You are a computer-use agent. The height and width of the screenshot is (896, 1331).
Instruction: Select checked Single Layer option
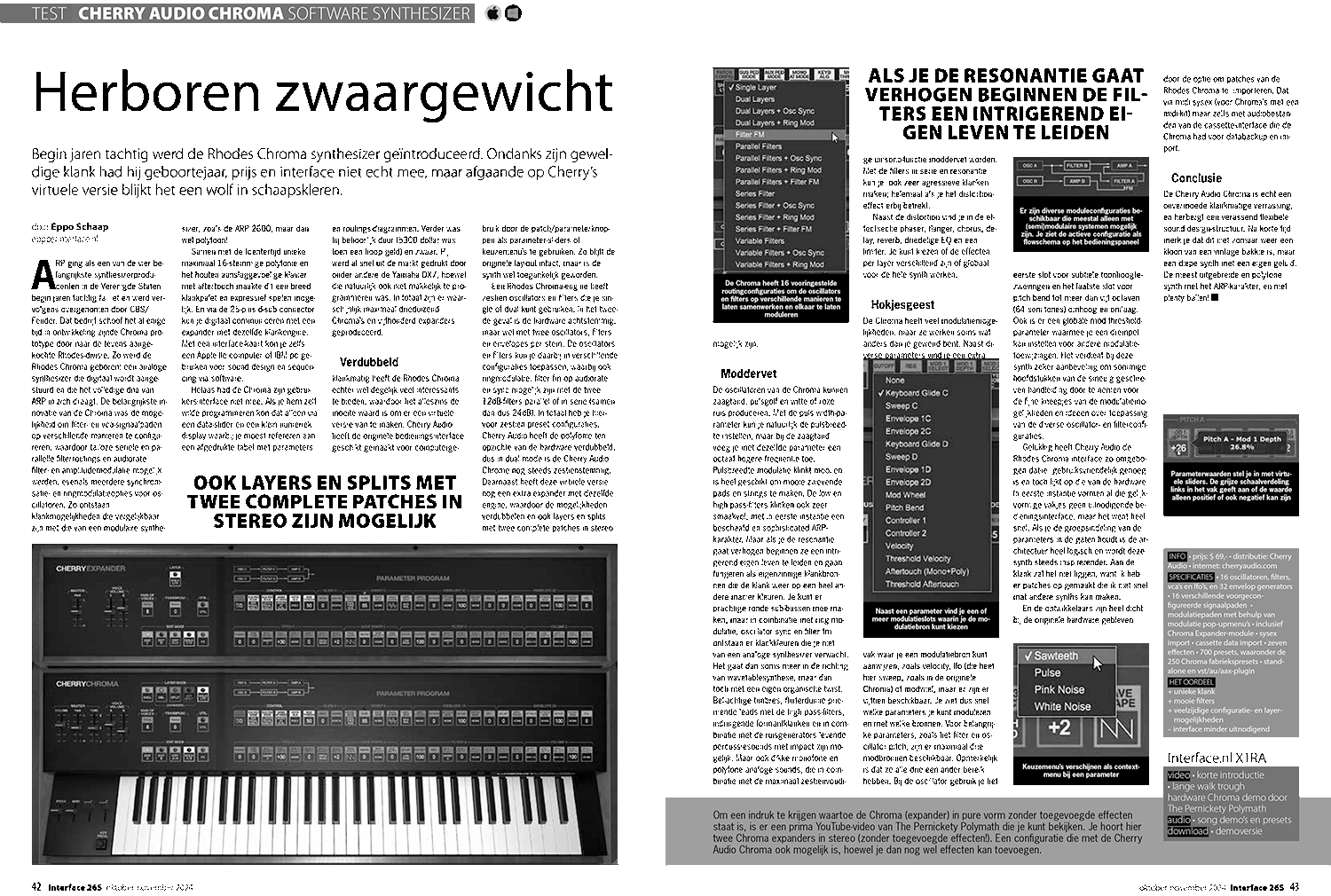click(755, 87)
